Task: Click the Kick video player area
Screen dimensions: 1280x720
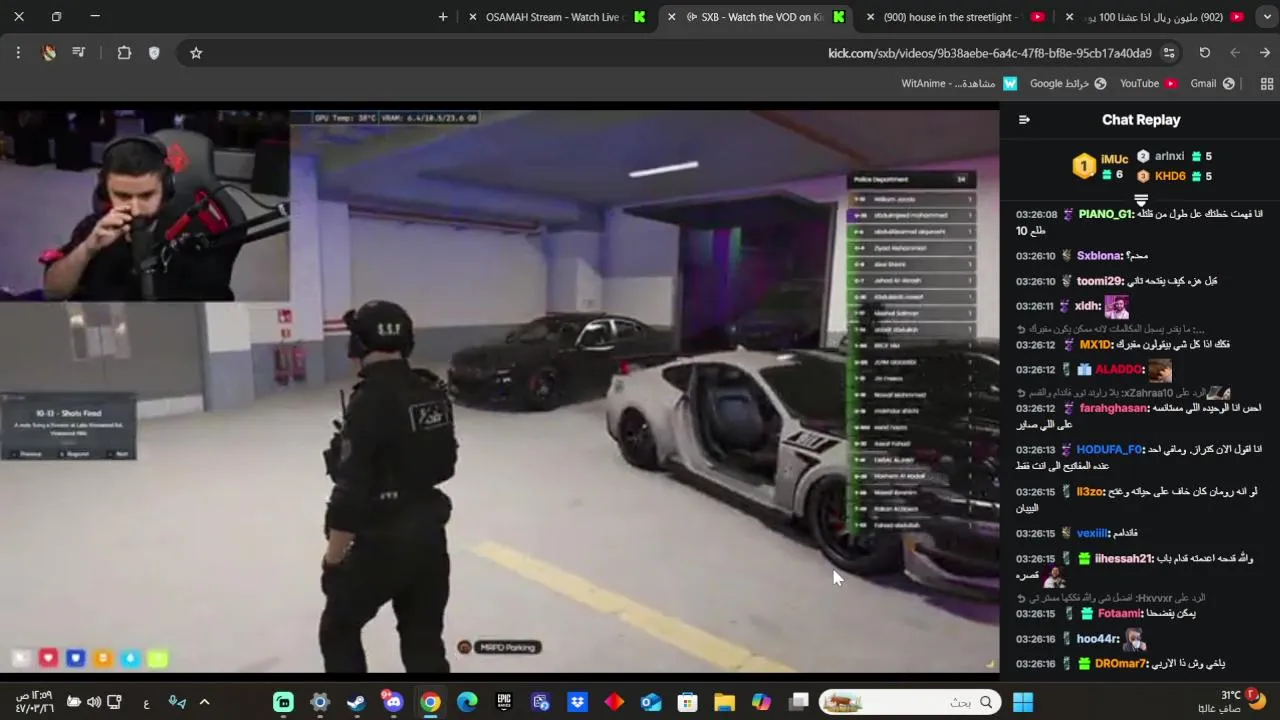Action: point(499,391)
